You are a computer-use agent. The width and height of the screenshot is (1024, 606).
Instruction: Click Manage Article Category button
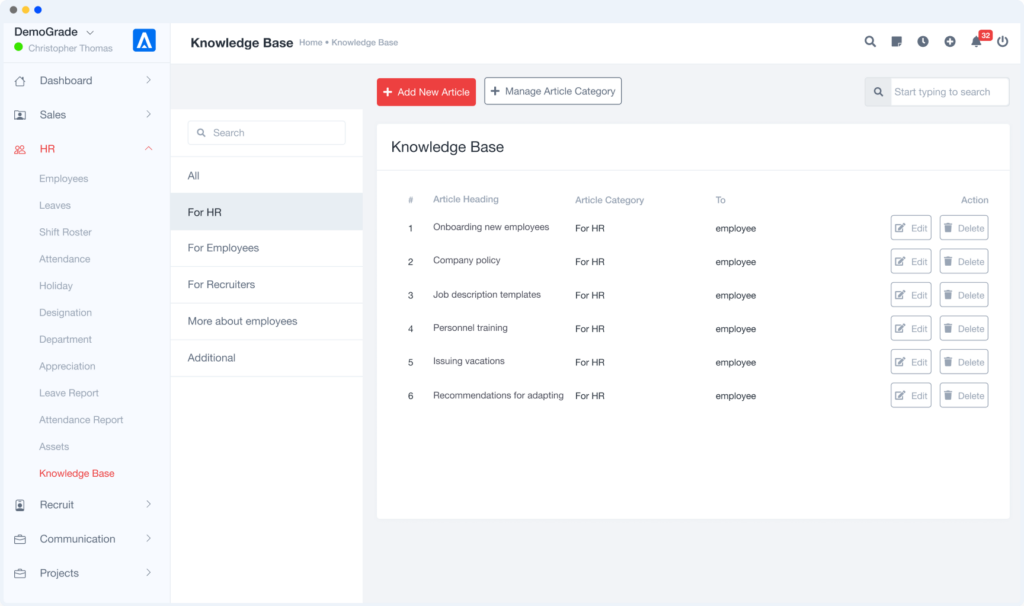point(552,91)
